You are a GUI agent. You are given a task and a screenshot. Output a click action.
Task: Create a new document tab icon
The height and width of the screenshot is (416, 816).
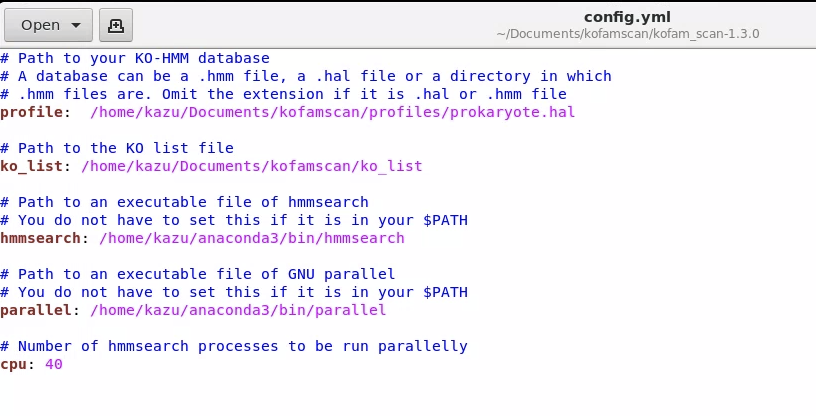point(116,25)
